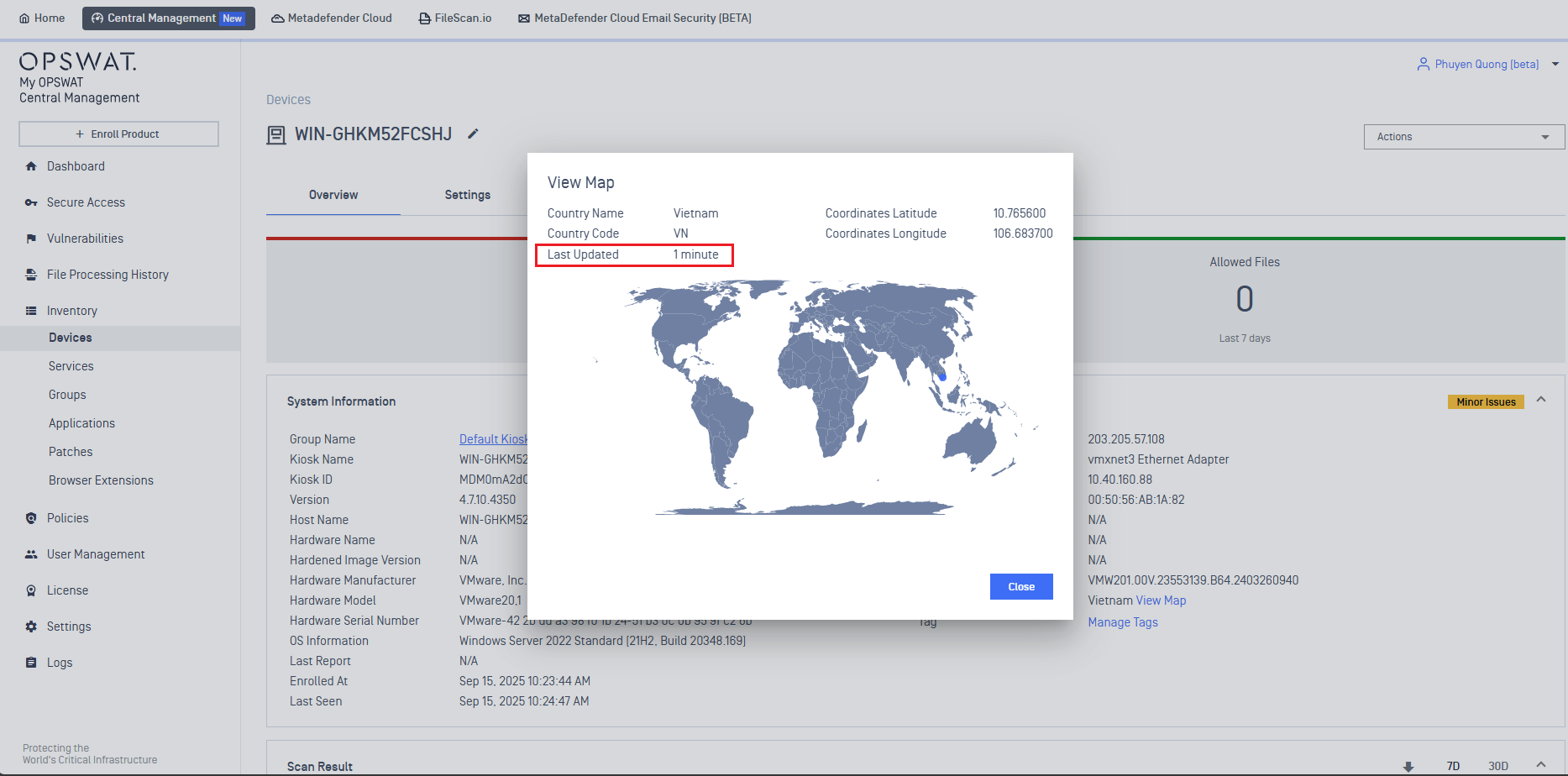Image resolution: width=1568 pixels, height=776 pixels.
Task: Open the Metadefender Cloud top menu
Action: (x=332, y=18)
